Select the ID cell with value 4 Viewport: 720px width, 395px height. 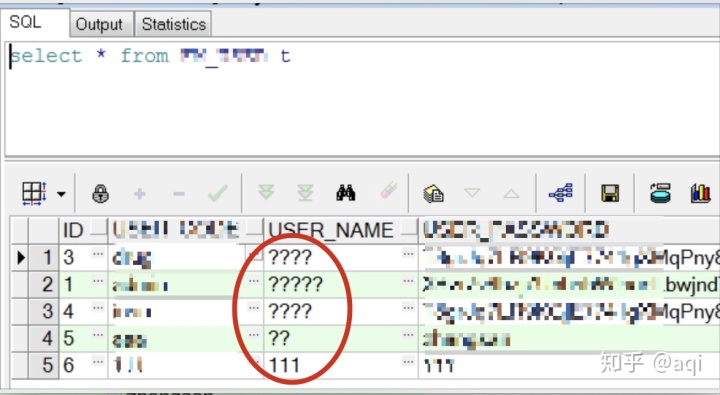point(83,311)
